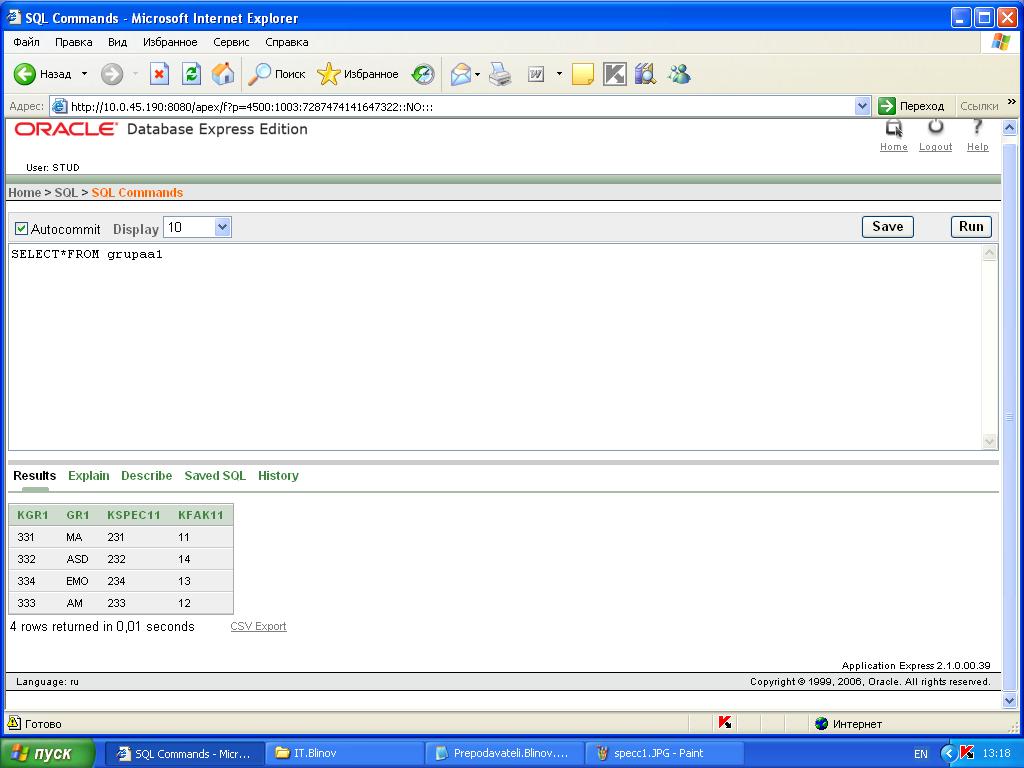This screenshot has width=1024, height=768.
Task: Click the SQL text area scrollbar down arrow
Action: 990,441
